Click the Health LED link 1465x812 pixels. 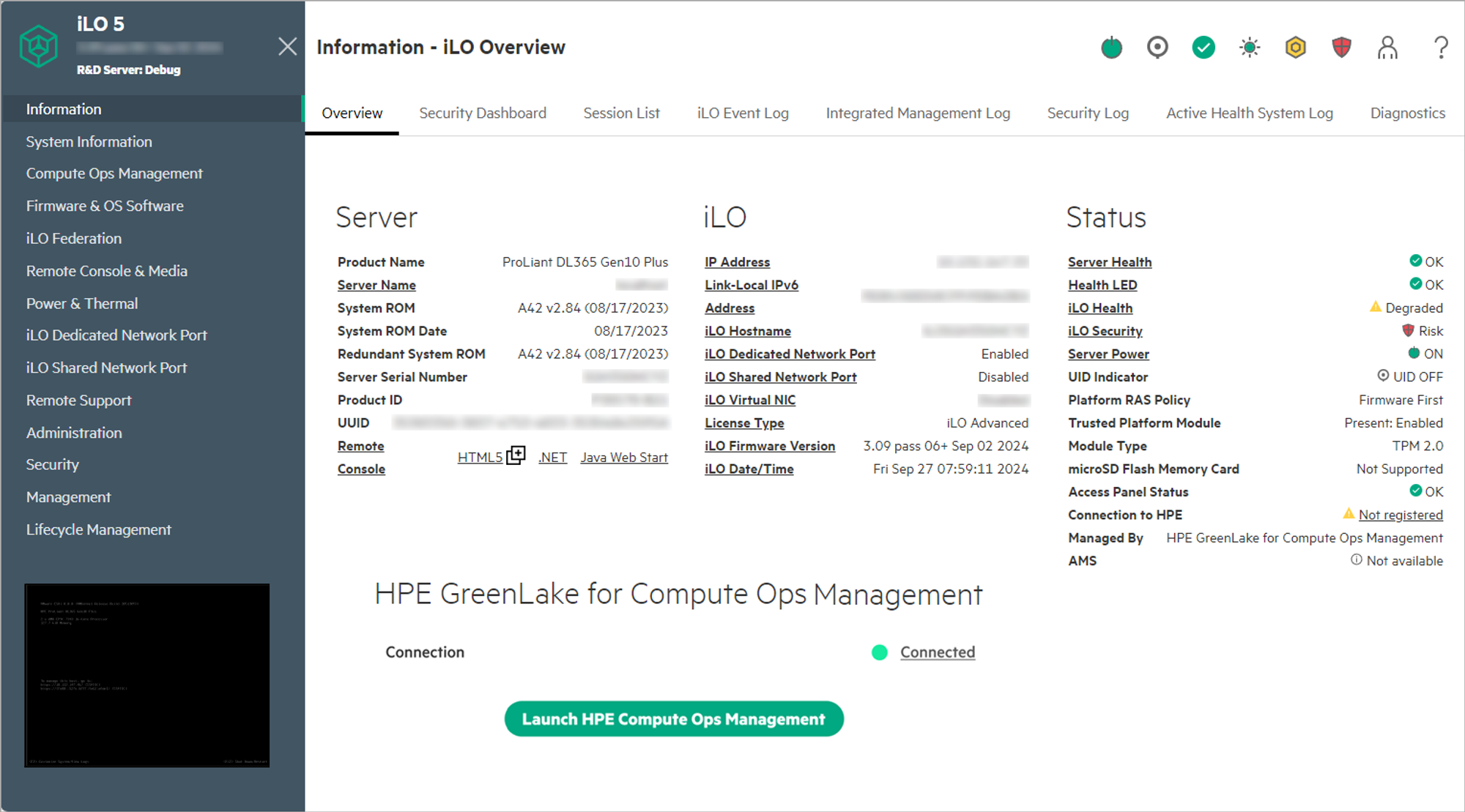[x=1102, y=286]
